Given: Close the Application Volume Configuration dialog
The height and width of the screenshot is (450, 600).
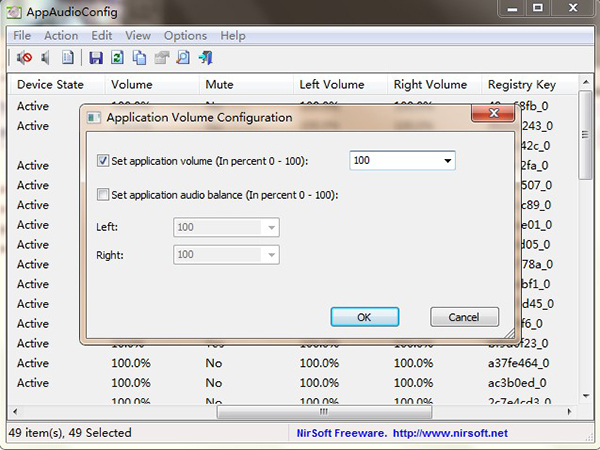Looking at the screenshot, I should (493, 113).
